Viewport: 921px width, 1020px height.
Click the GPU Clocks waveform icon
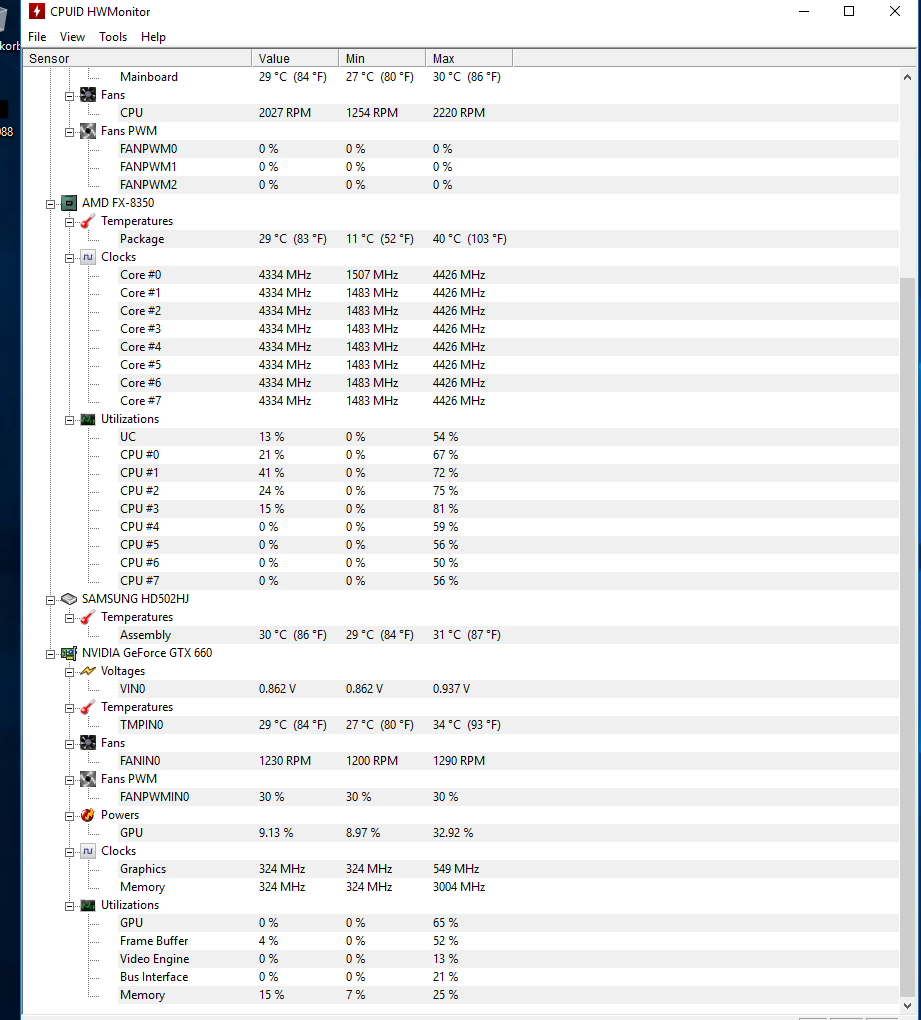pos(88,851)
